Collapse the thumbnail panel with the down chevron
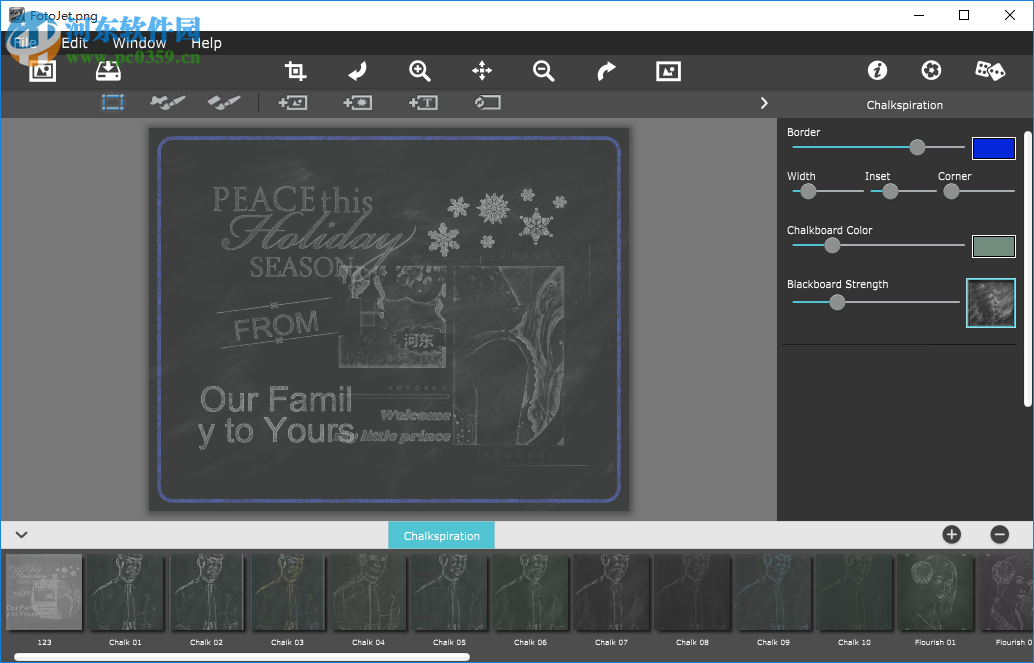 click(21, 535)
